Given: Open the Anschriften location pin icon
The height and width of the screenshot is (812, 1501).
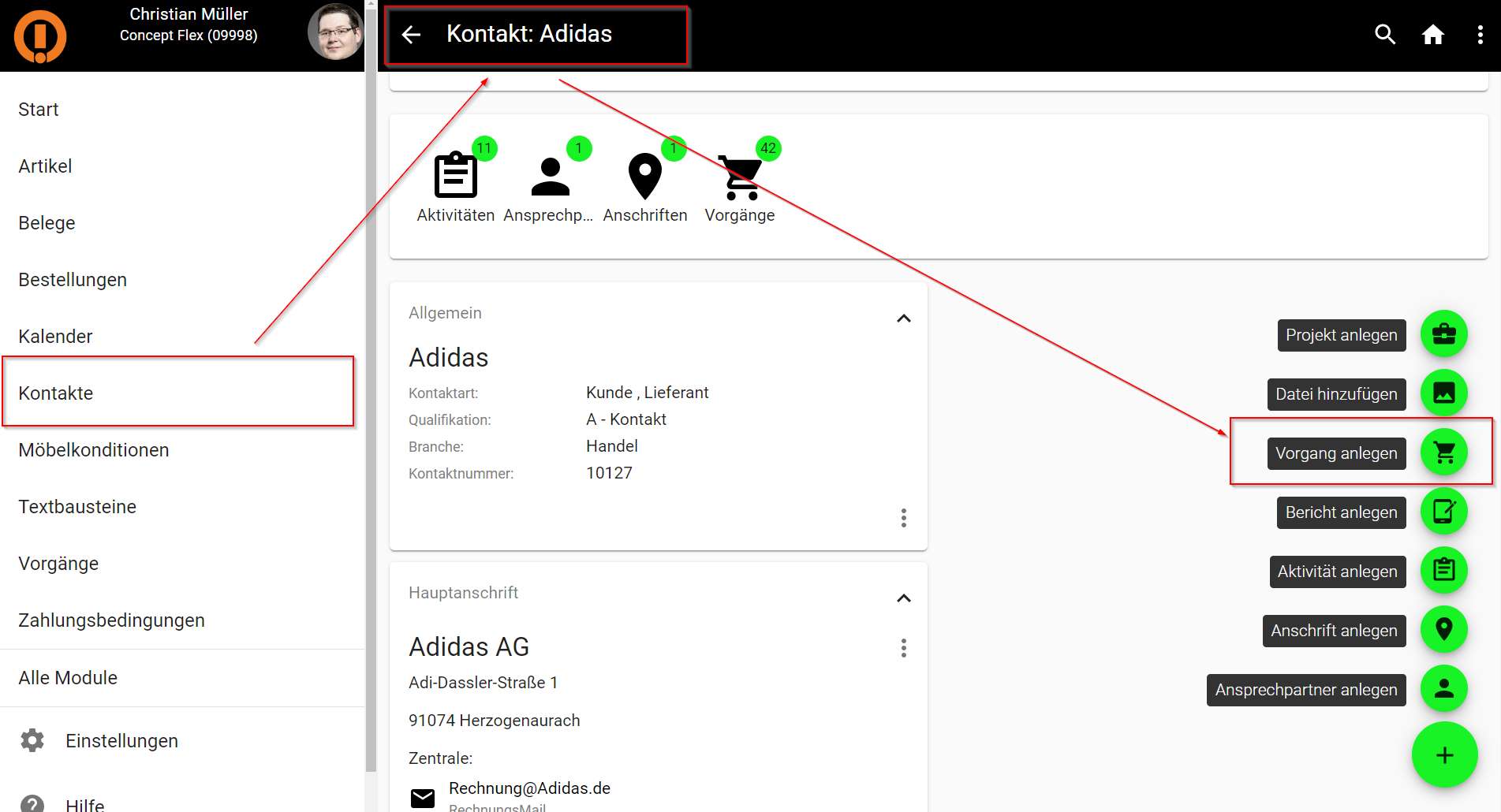Looking at the screenshot, I should tap(645, 176).
